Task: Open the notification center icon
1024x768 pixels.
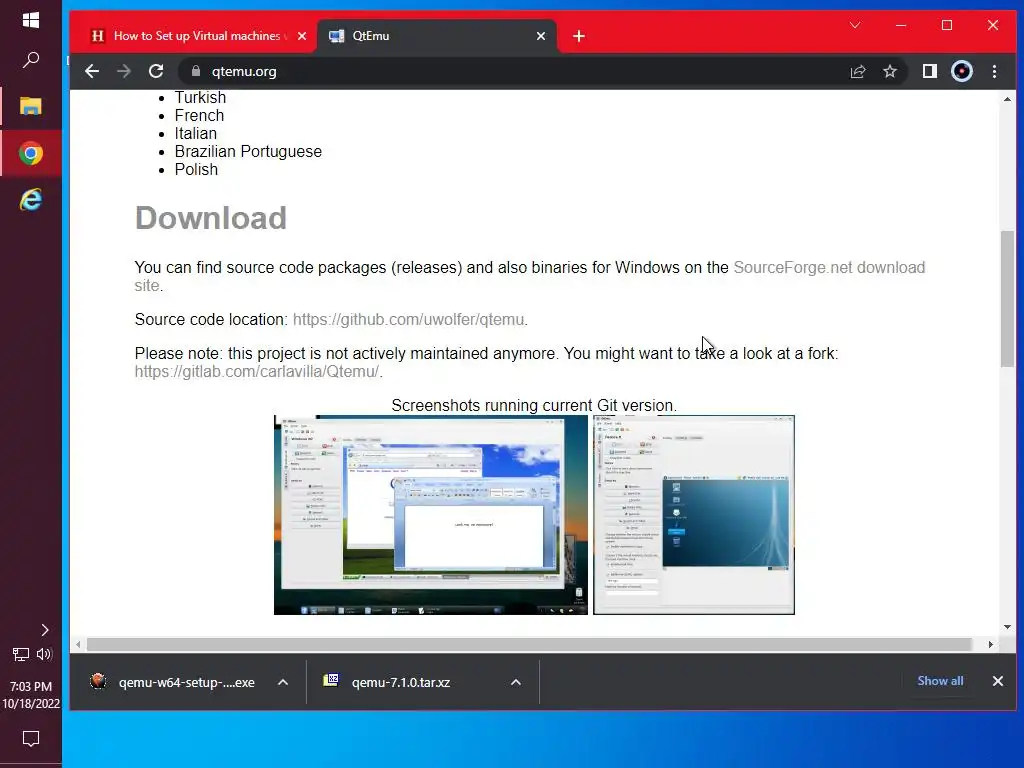Action: click(31, 739)
